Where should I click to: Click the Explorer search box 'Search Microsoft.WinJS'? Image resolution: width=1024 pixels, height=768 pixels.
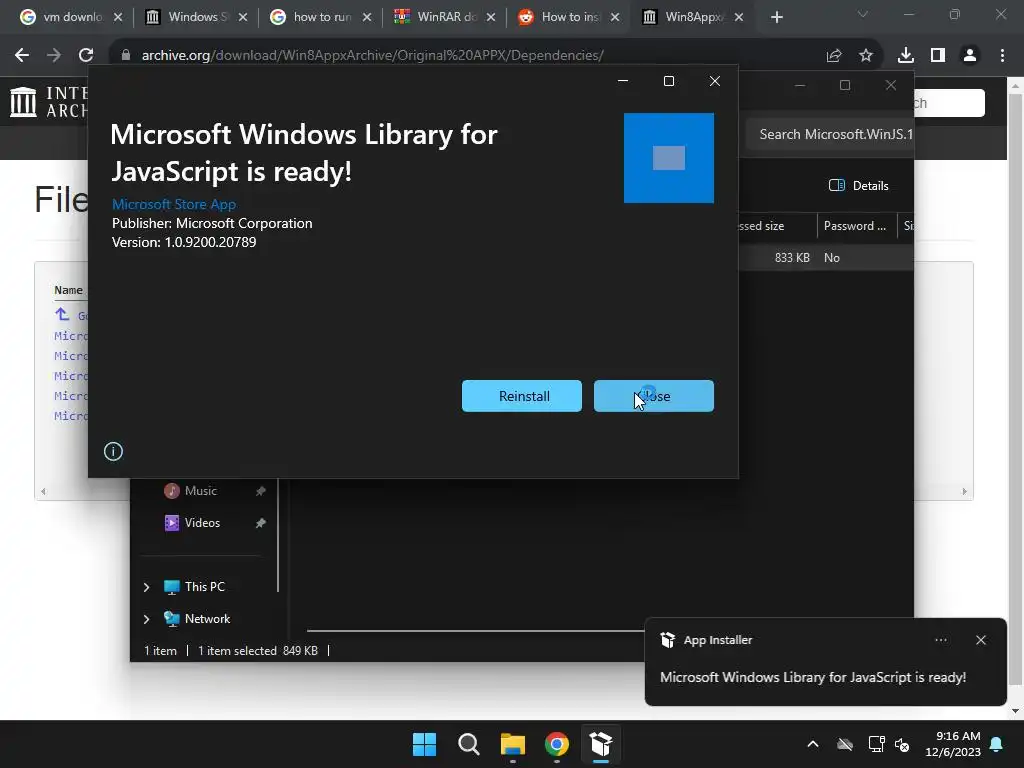click(x=829, y=135)
